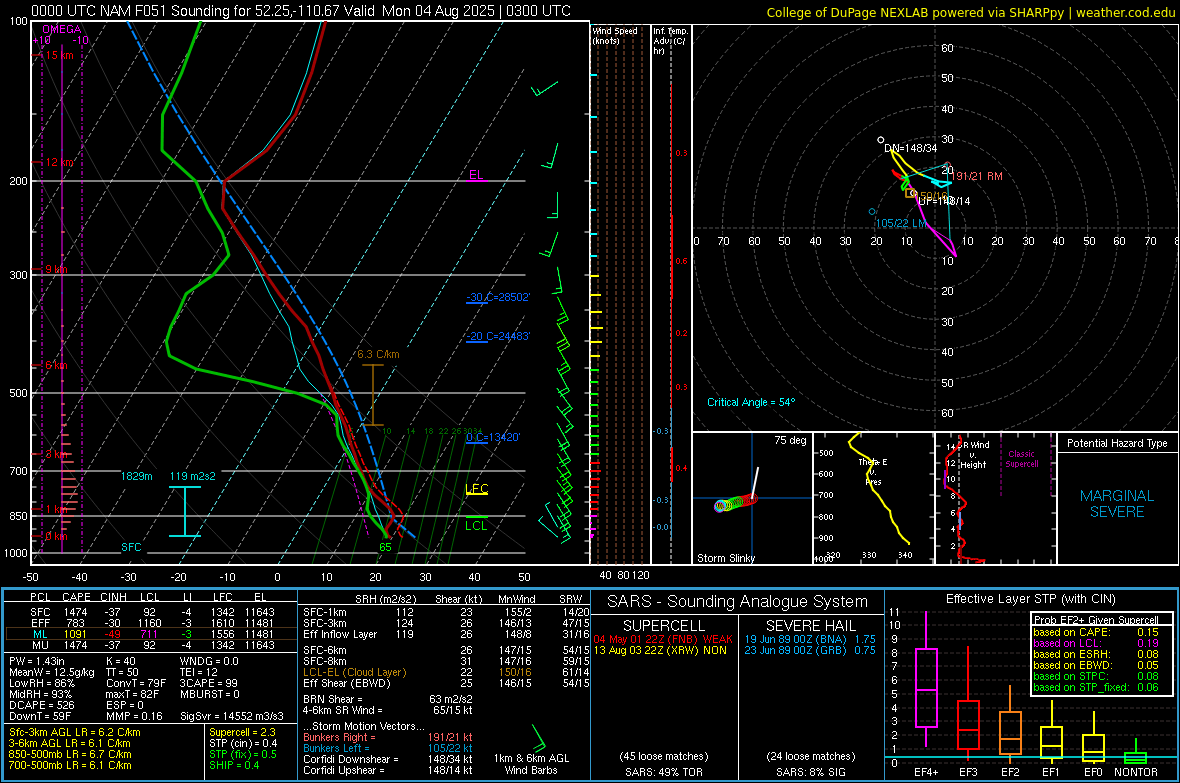Click the red 'Bunkers Right =' row
The width and height of the screenshot is (1180, 783).
(388, 738)
